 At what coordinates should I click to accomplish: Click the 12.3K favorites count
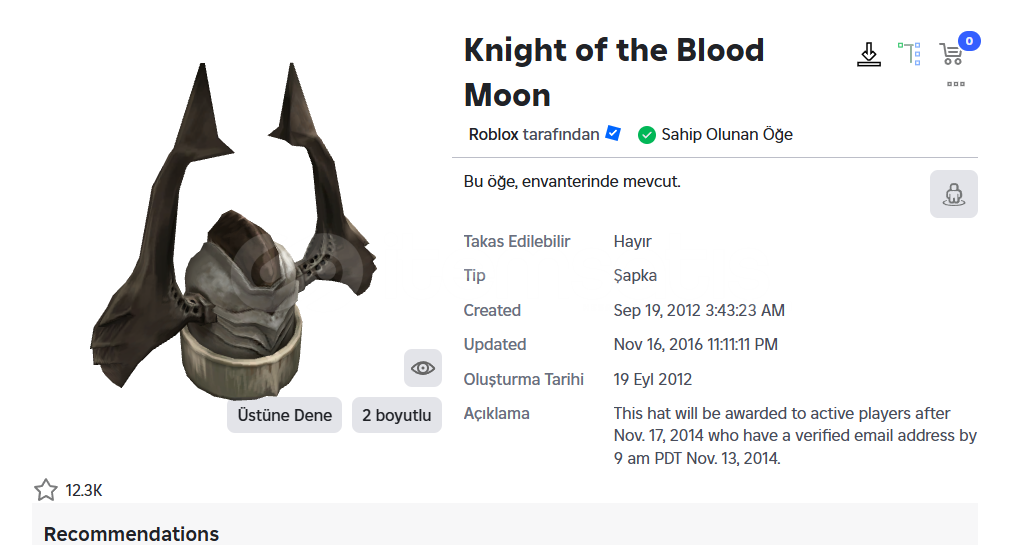tap(84, 490)
